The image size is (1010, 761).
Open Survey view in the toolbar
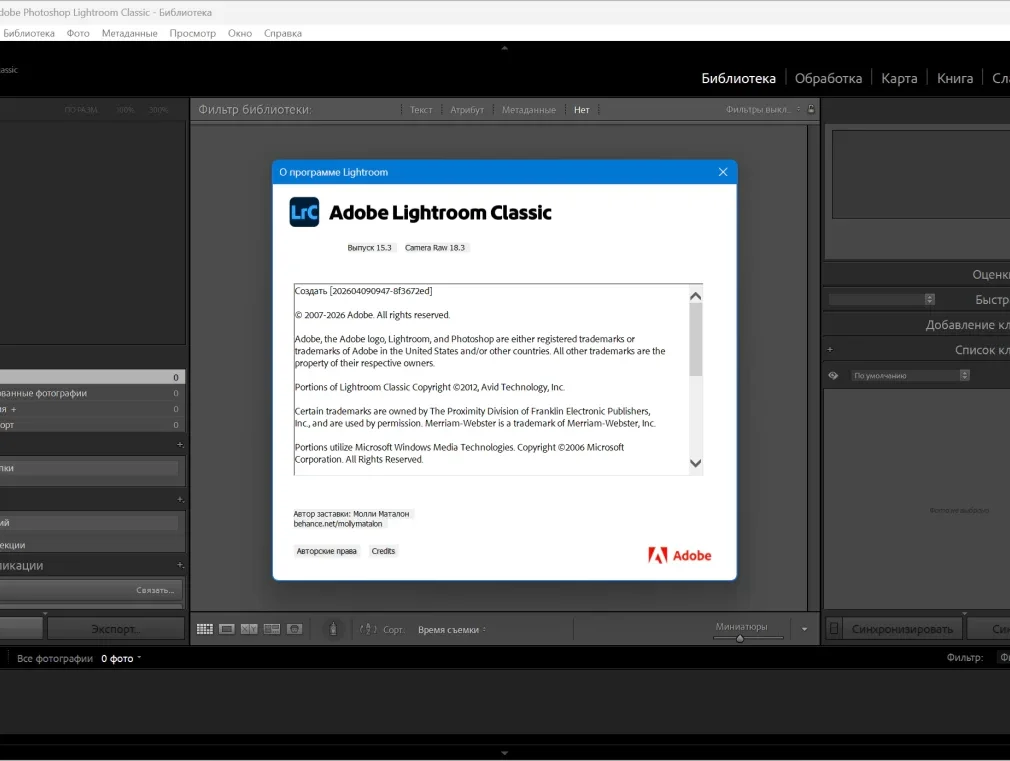point(271,629)
